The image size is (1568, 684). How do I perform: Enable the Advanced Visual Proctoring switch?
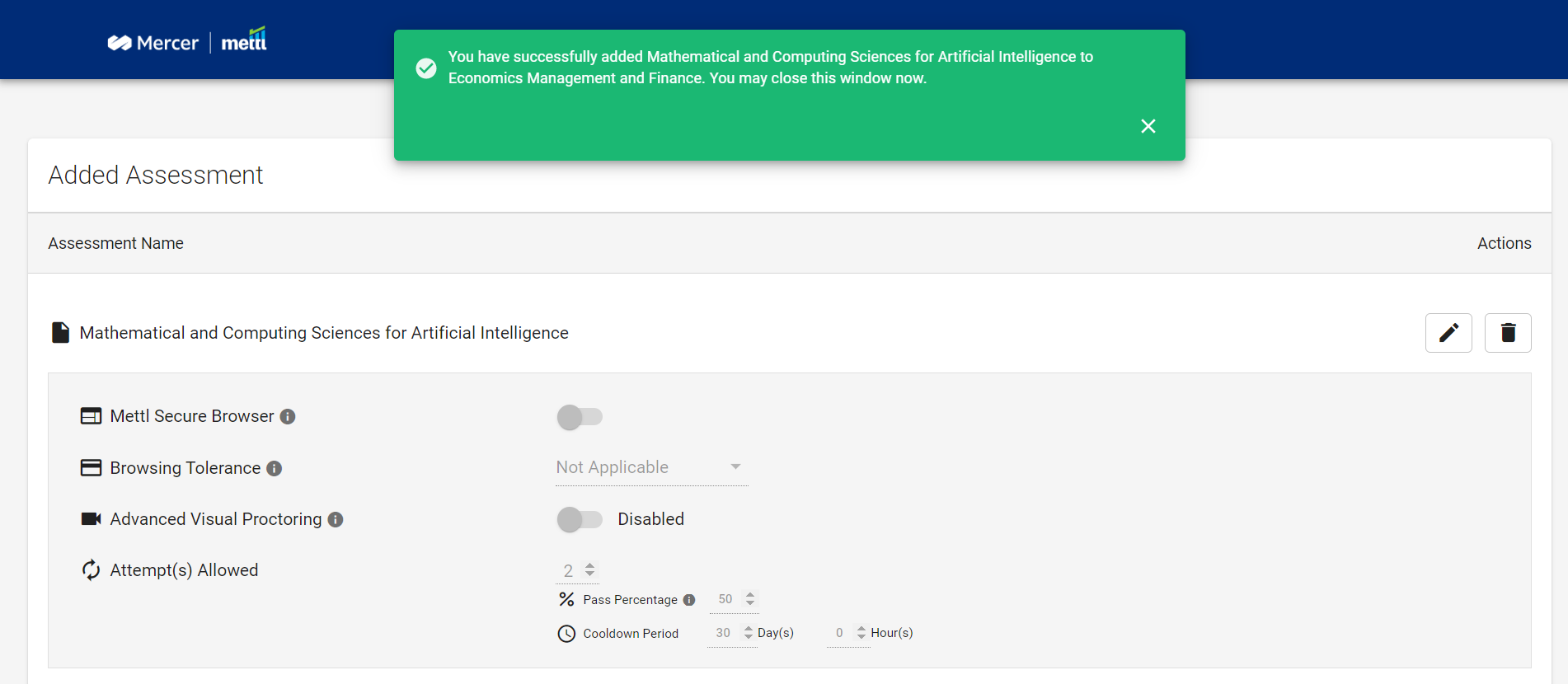click(x=580, y=519)
